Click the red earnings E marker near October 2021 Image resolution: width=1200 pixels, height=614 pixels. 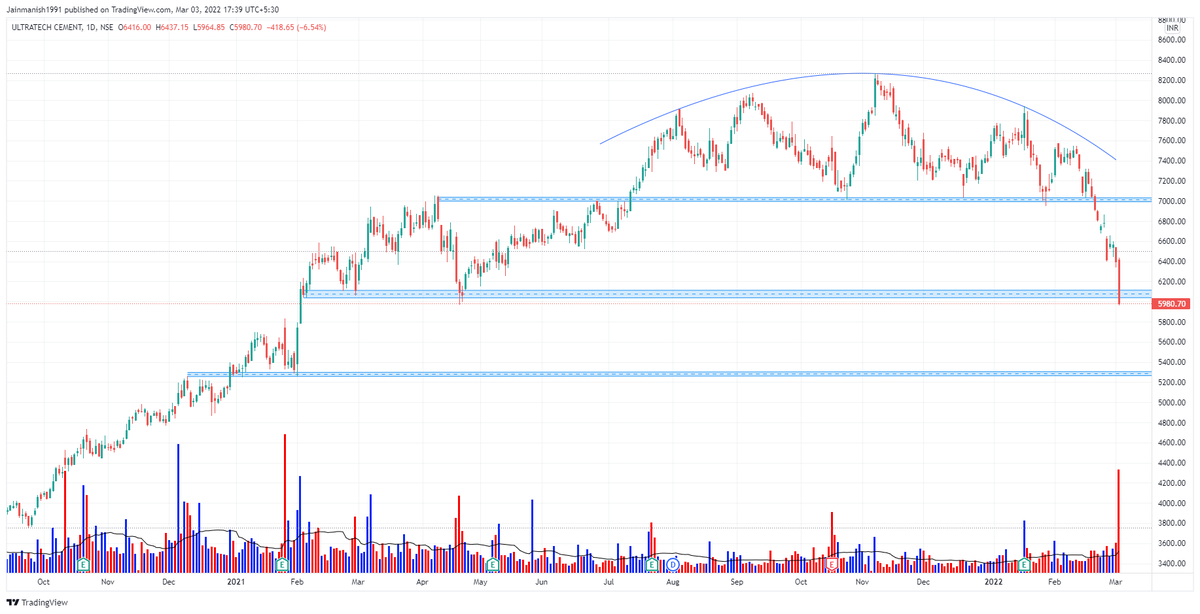(x=832, y=564)
